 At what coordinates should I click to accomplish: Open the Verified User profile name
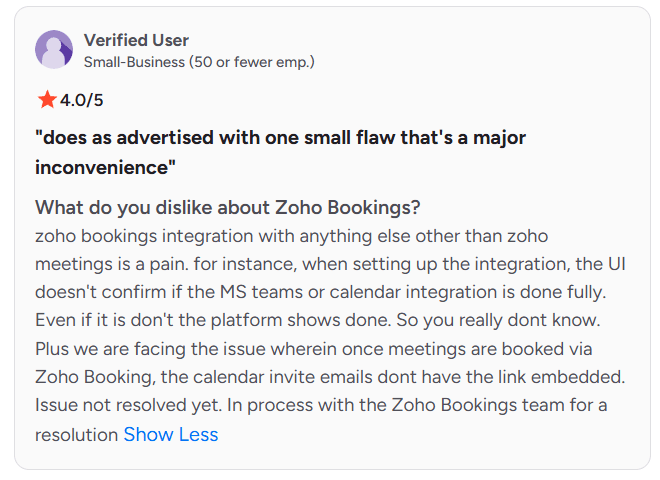click(x=136, y=40)
